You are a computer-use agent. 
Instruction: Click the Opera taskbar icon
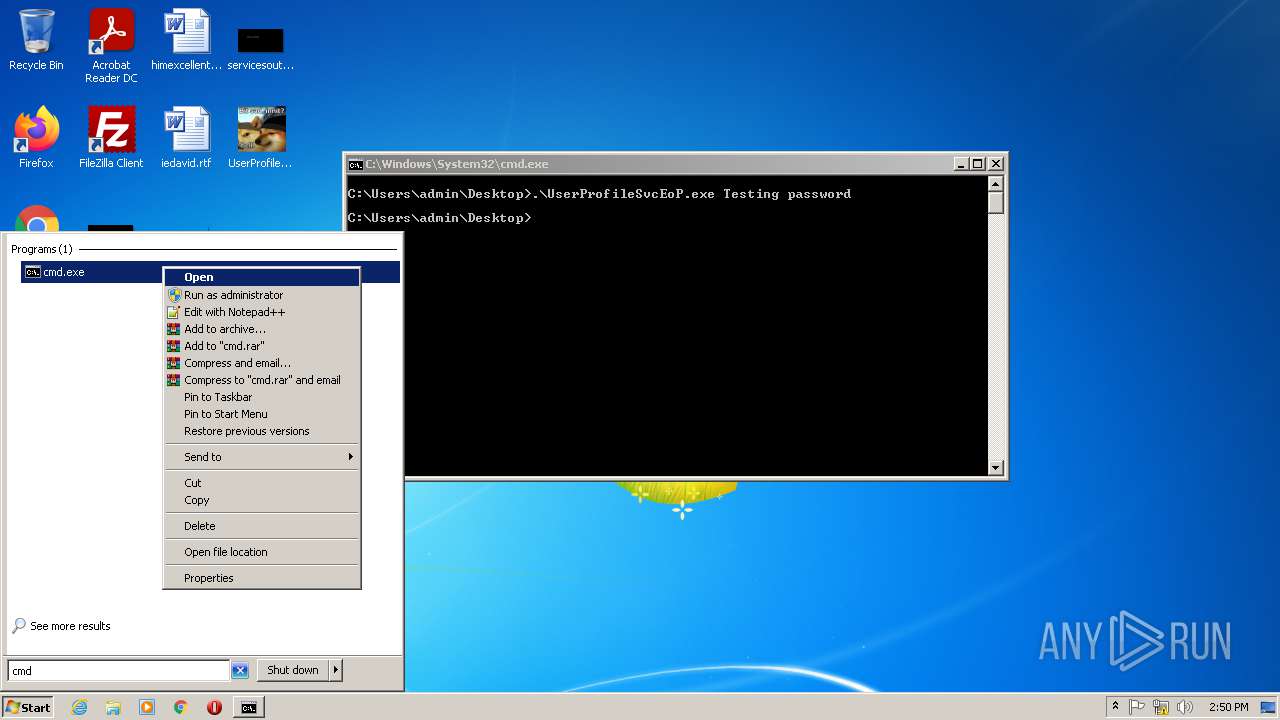214,707
